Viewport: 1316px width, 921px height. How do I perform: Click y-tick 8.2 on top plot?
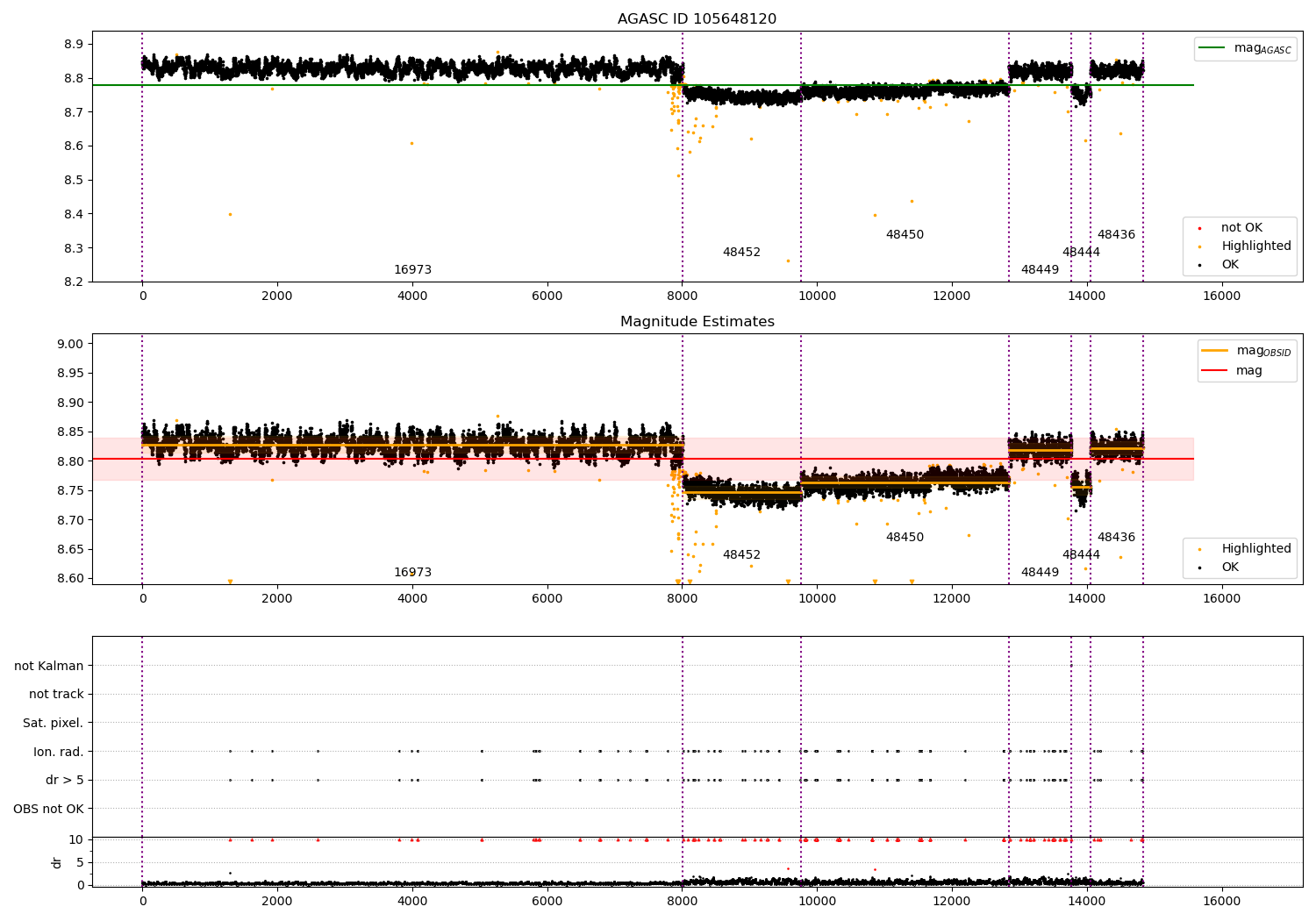tap(74, 282)
